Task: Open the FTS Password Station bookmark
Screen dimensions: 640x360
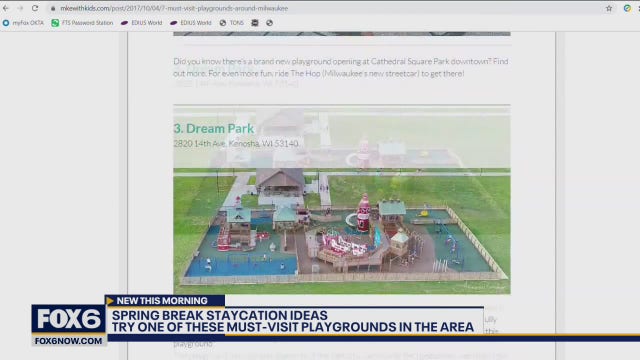Action: (x=82, y=23)
